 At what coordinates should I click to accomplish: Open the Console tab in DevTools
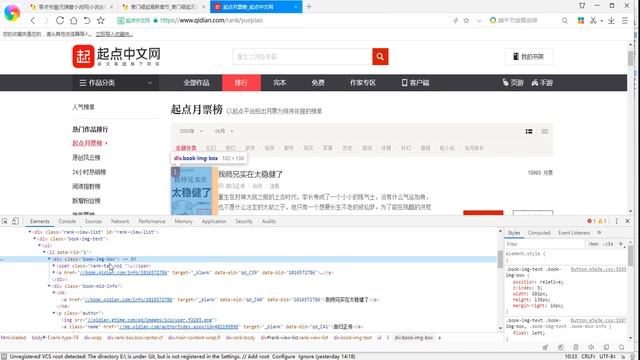(x=67, y=221)
